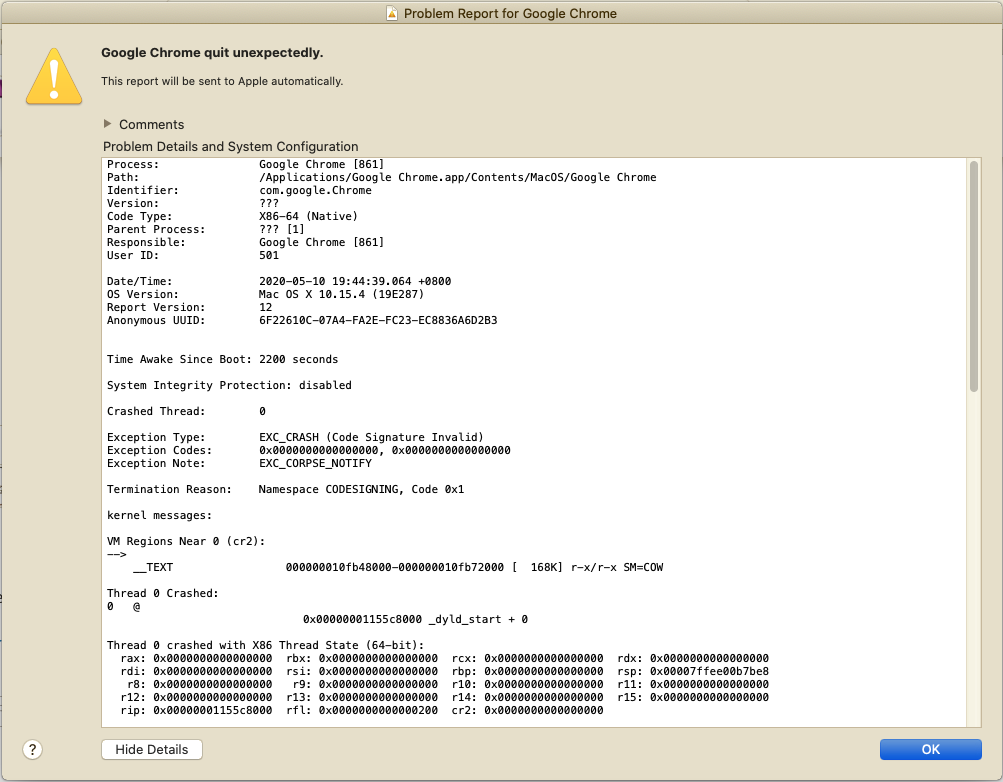
Task: Click the Path value '/Applications/Google Chrome.app/...'
Action: click(457, 177)
